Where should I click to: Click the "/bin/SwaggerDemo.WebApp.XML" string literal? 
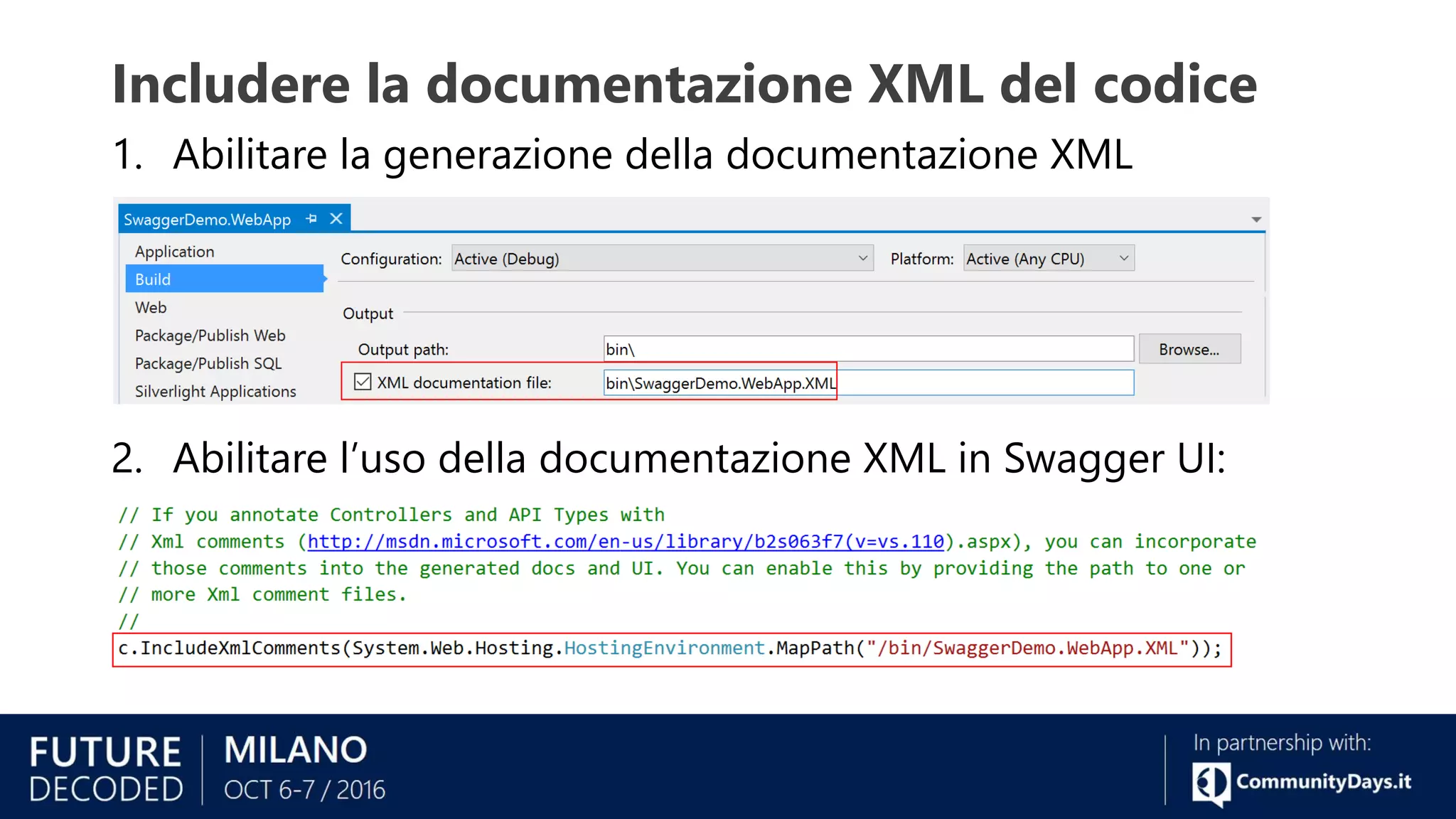pyautogui.click(x=1028, y=648)
